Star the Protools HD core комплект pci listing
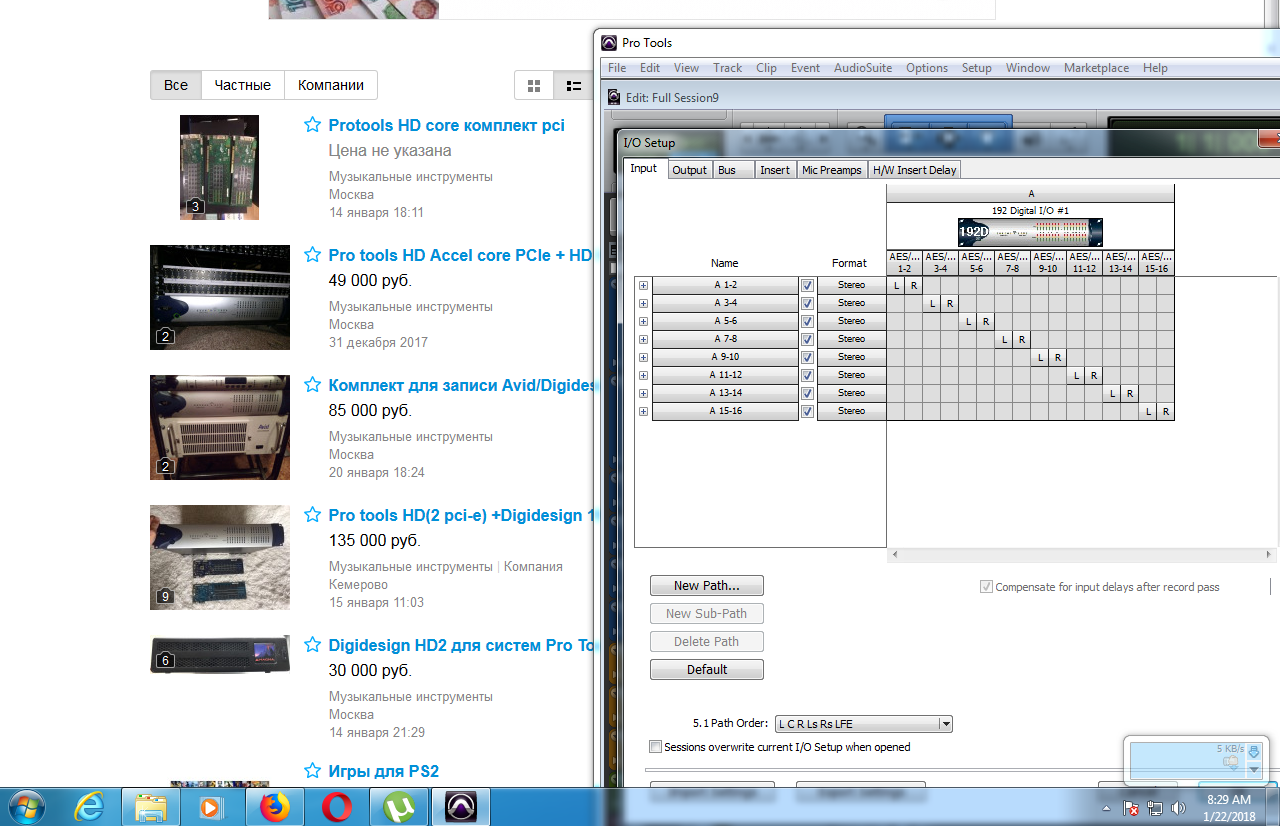The height and width of the screenshot is (826, 1280). [x=312, y=125]
